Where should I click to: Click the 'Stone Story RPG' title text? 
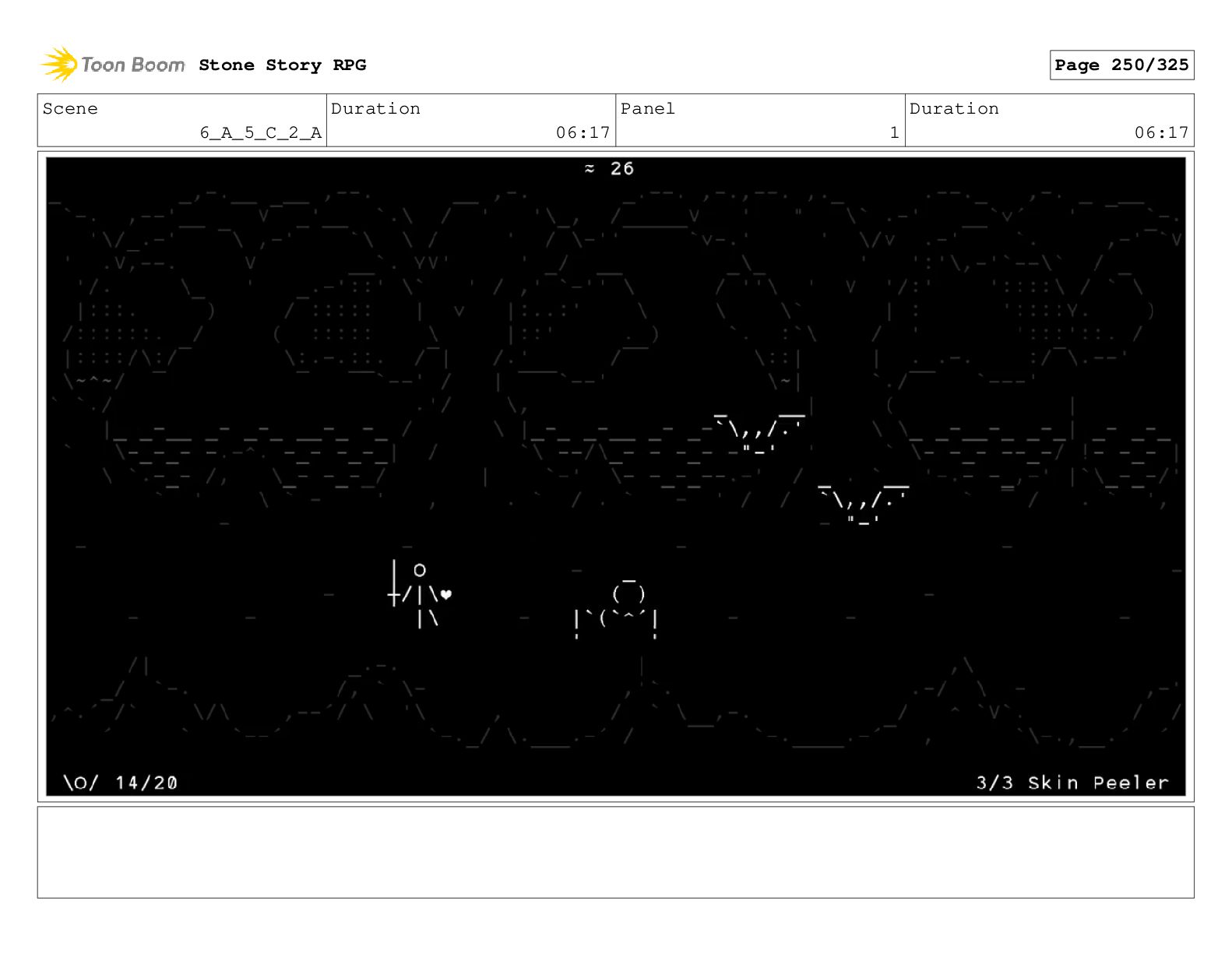(283, 65)
